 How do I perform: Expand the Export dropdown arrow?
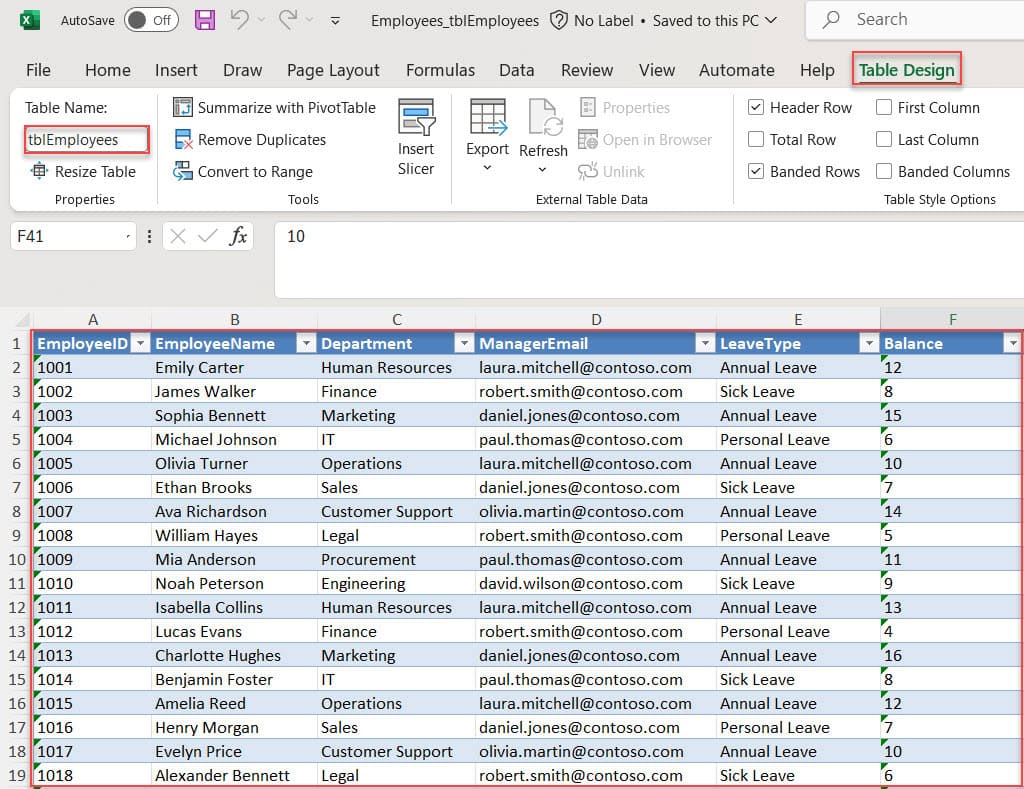coord(487,168)
